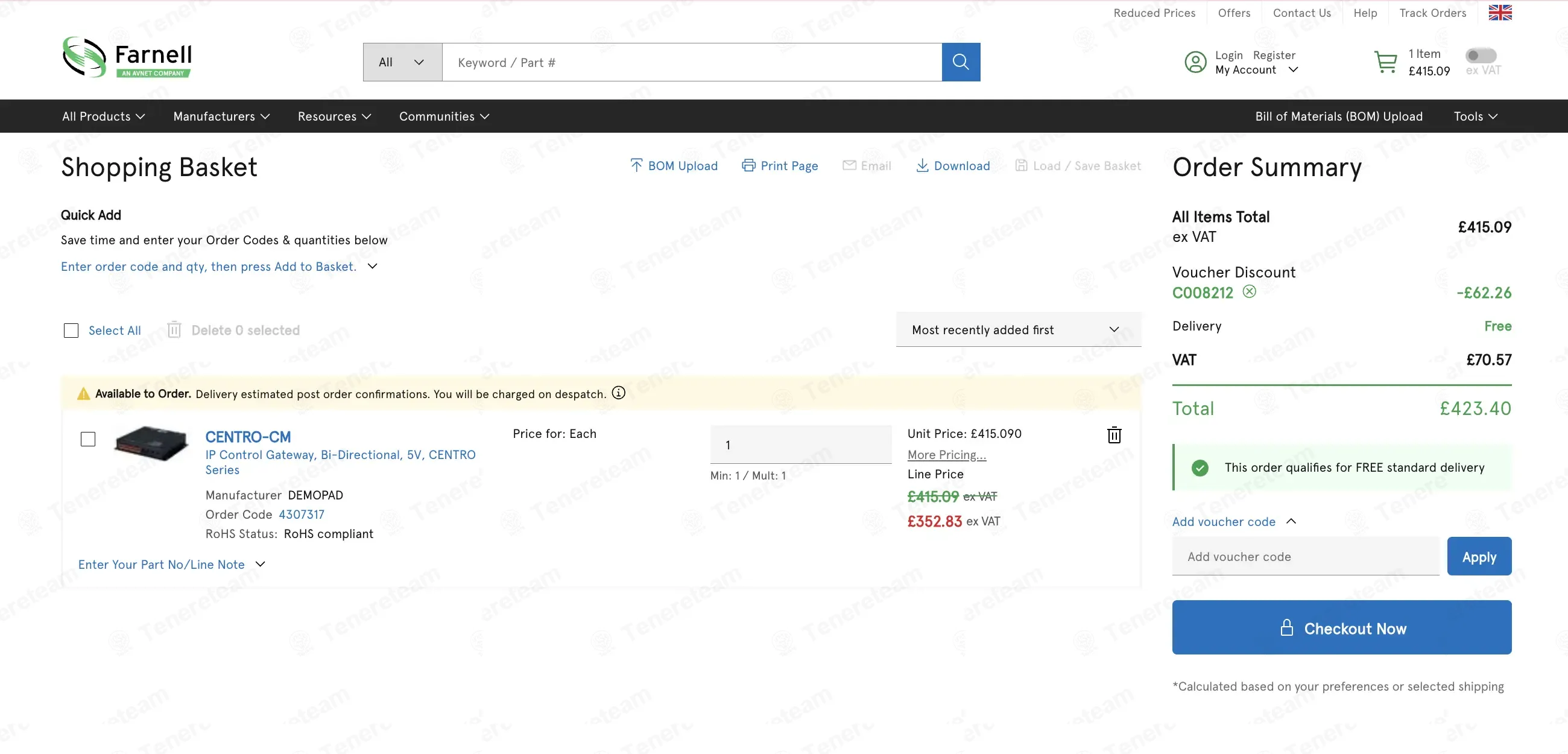Image resolution: width=1568 pixels, height=754 pixels.
Task: Open the All Products menu
Action: pos(104,116)
